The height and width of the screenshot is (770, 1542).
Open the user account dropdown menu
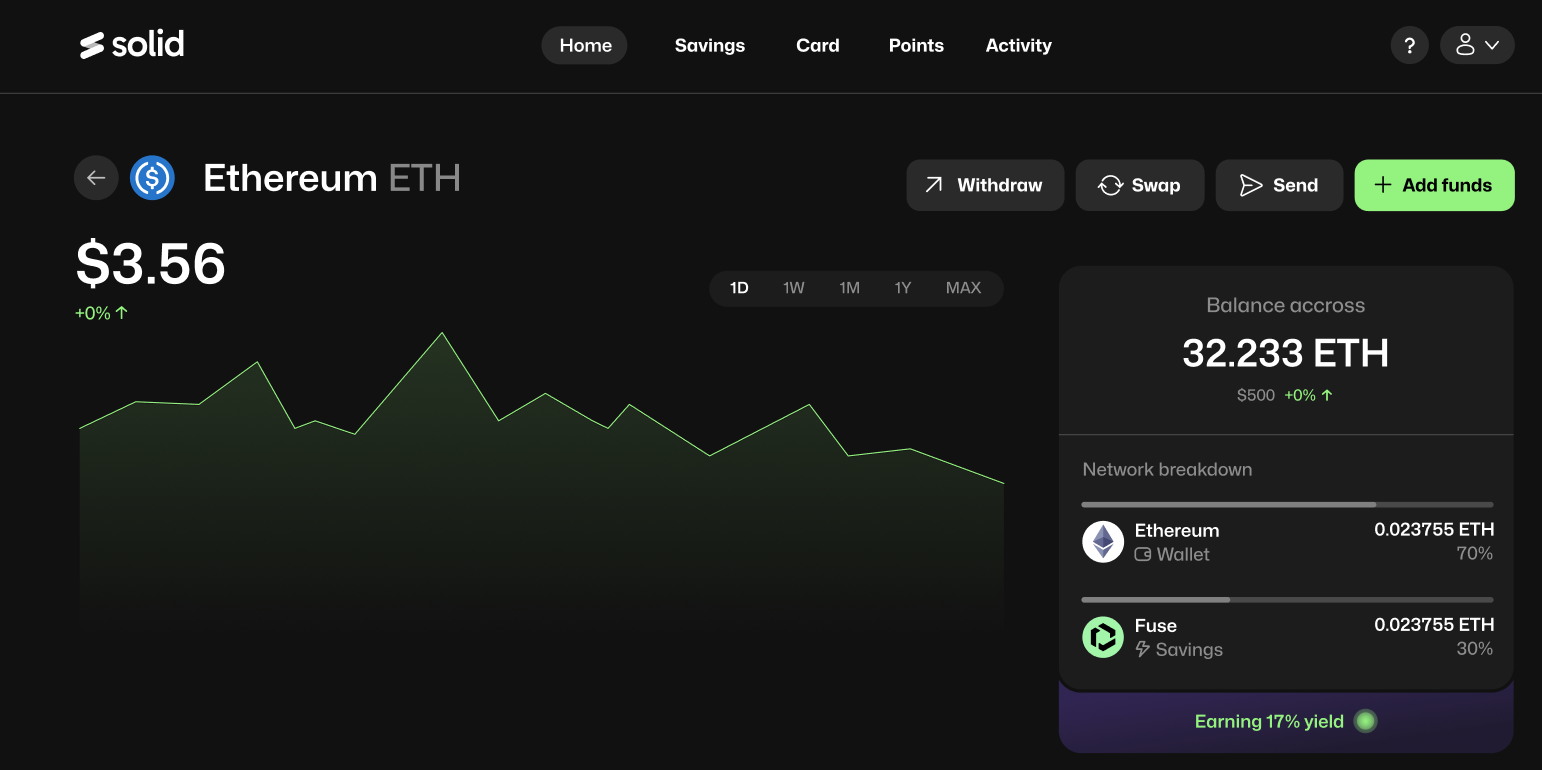point(1477,45)
